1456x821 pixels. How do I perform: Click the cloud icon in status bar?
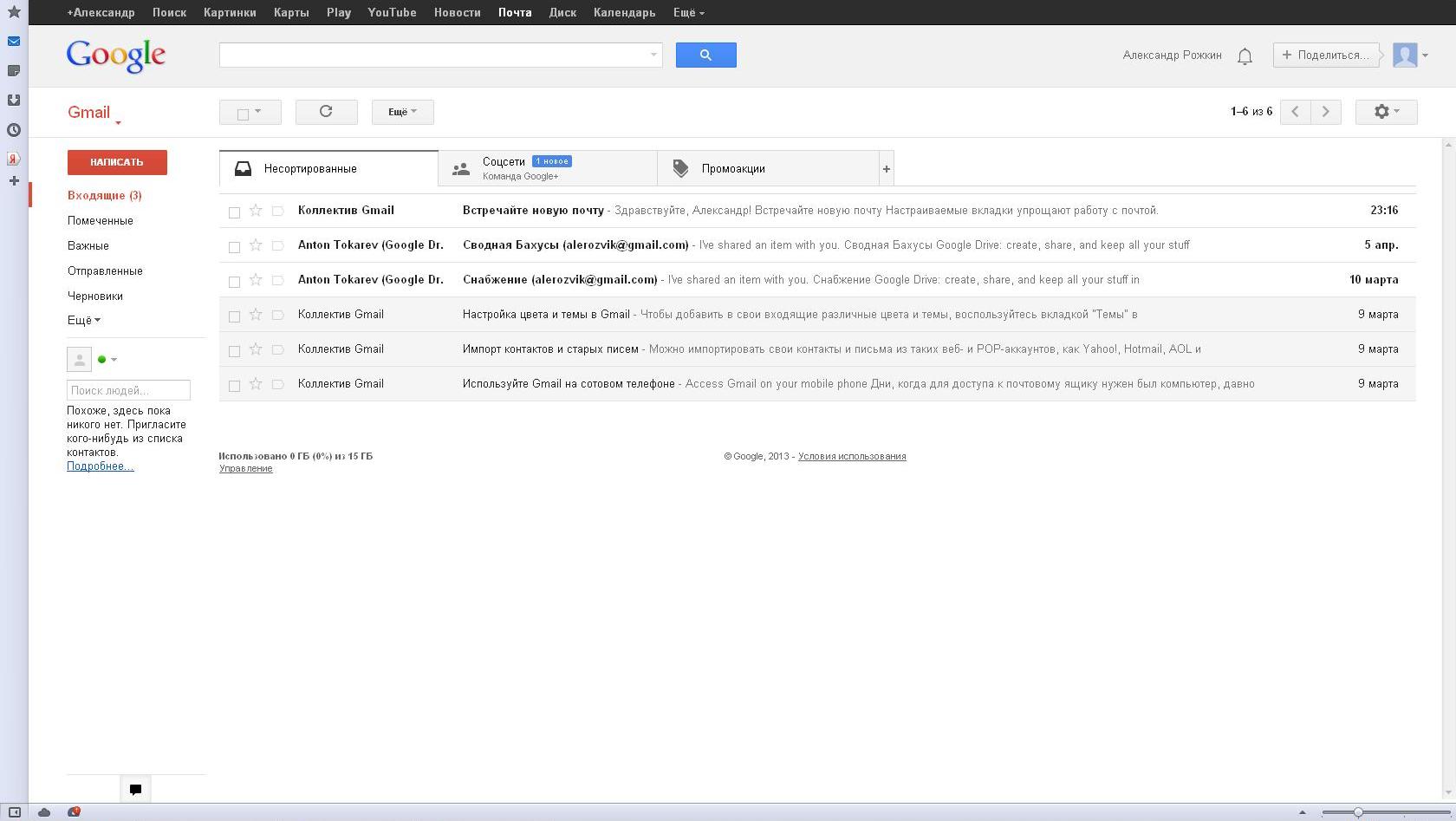(44, 812)
